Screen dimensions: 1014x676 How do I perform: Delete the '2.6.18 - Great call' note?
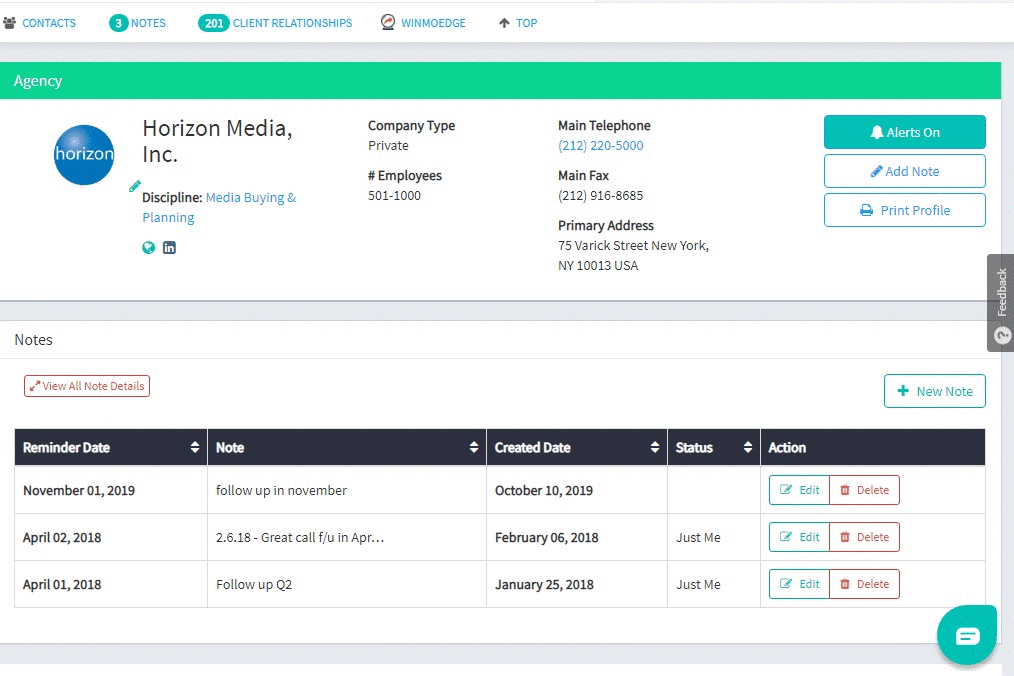(x=865, y=537)
